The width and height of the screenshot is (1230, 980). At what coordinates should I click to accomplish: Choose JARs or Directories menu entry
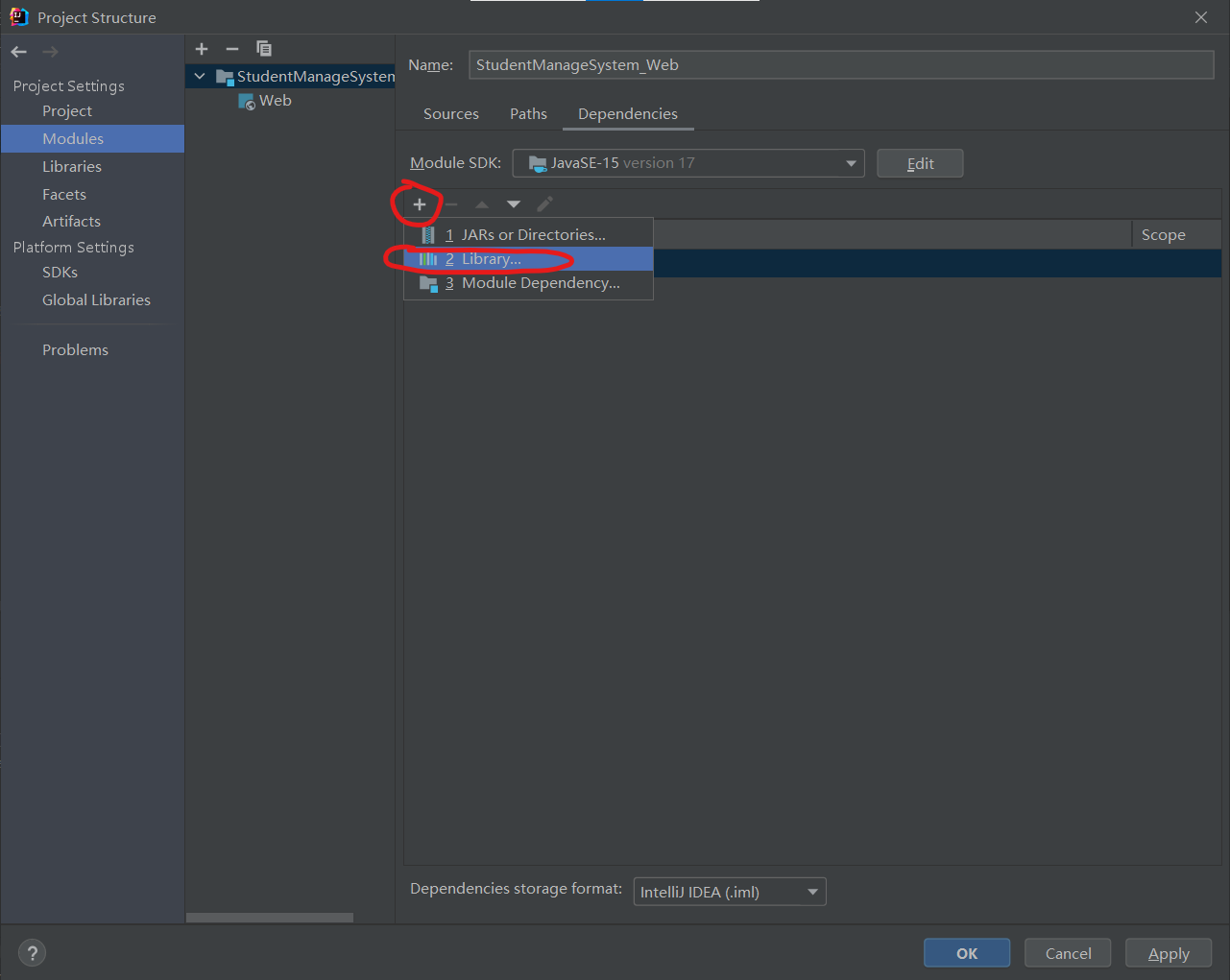pyautogui.click(x=528, y=235)
